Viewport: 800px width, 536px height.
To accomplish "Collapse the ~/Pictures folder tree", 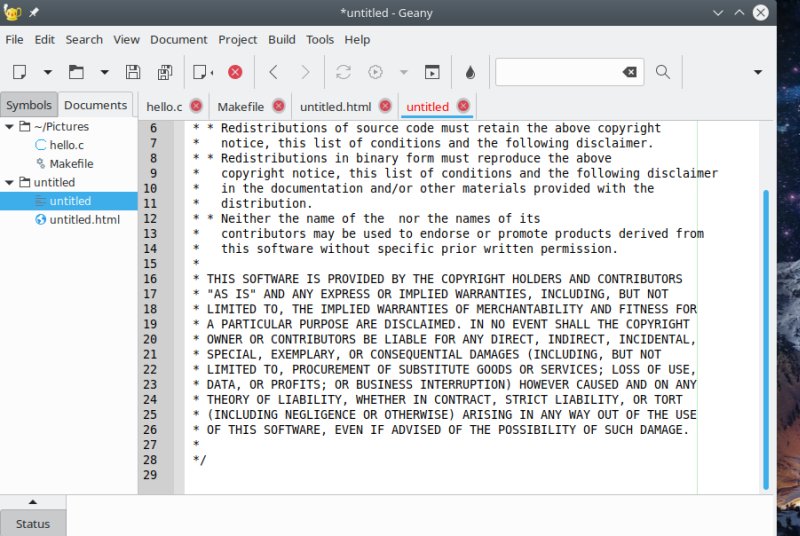I will pyautogui.click(x=9, y=126).
